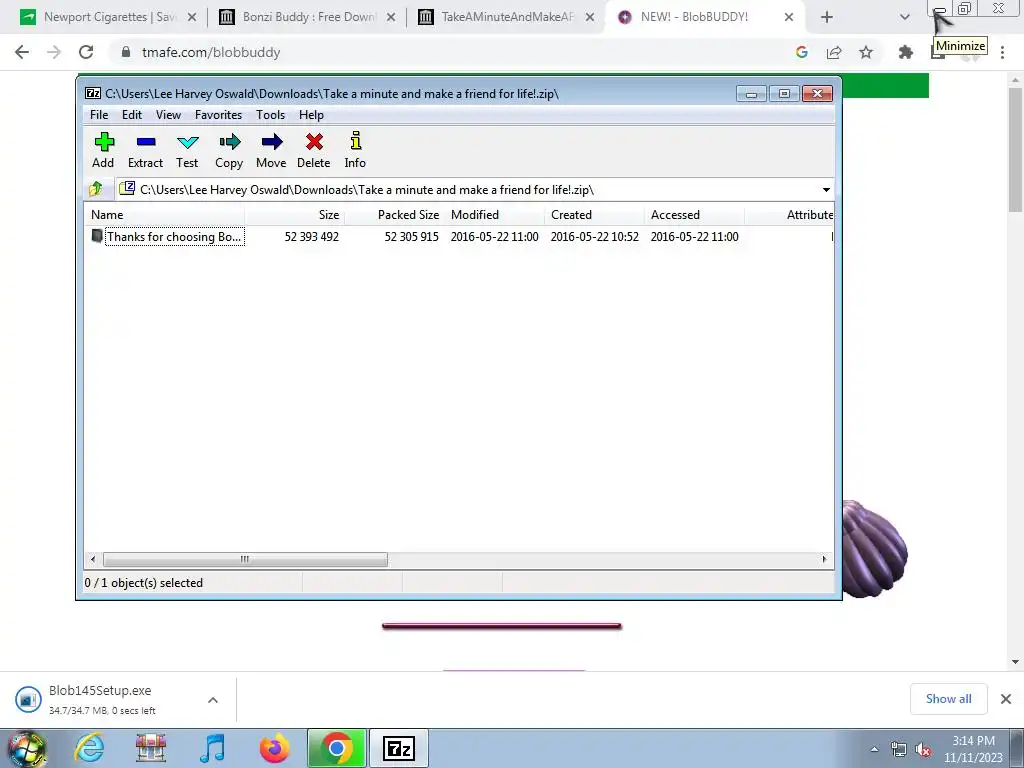This screenshot has height=768, width=1024.
Task: Go up one folder level in 7-Zip
Action: coord(96,189)
